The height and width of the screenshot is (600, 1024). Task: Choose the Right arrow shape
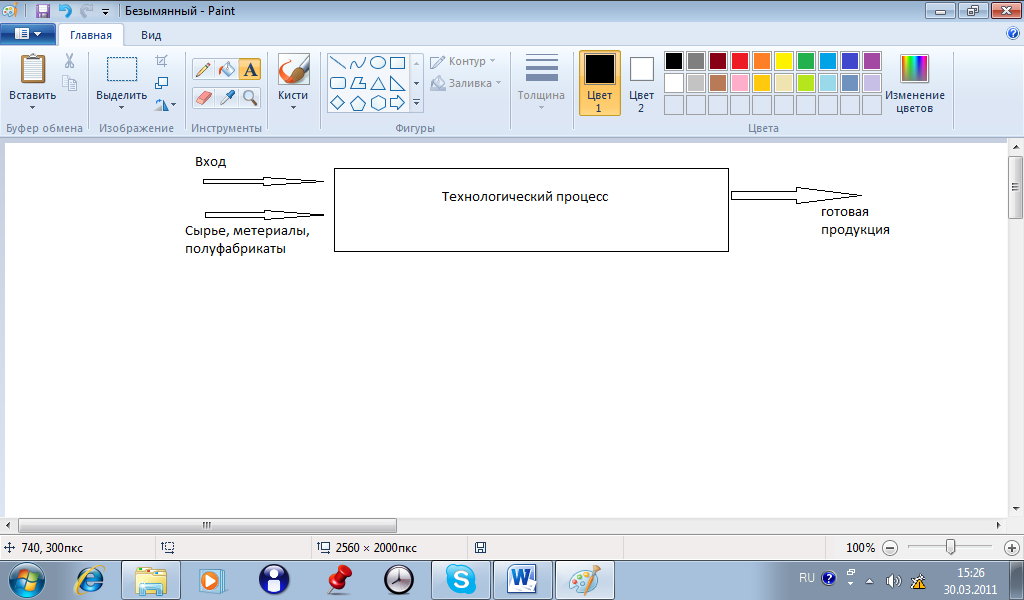[x=397, y=103]
